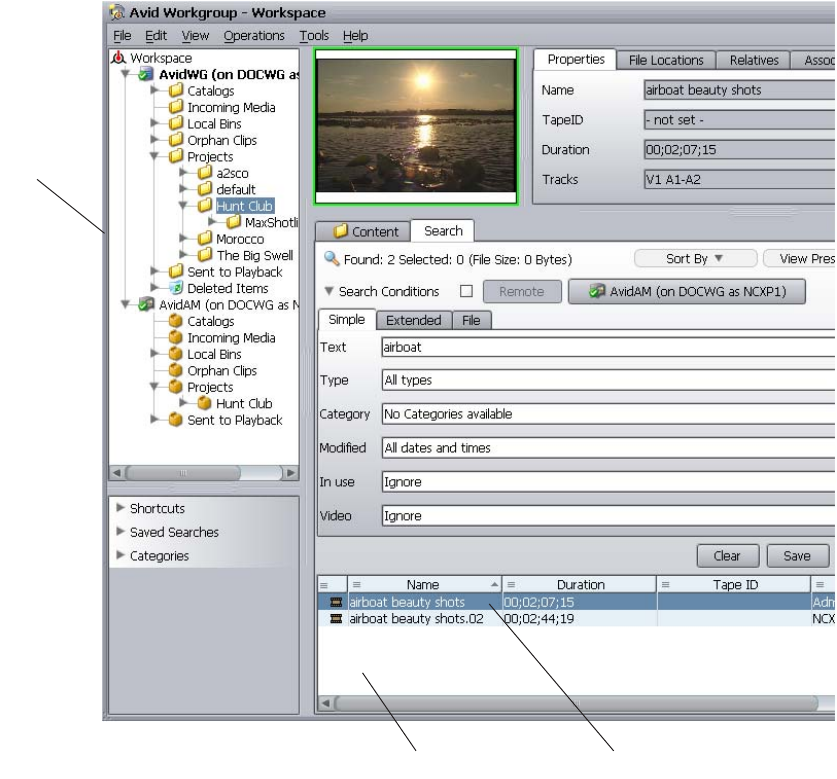Click the Deleted Items recycle icon
This screenshot has height=779, width=837.
pos(176,288)
